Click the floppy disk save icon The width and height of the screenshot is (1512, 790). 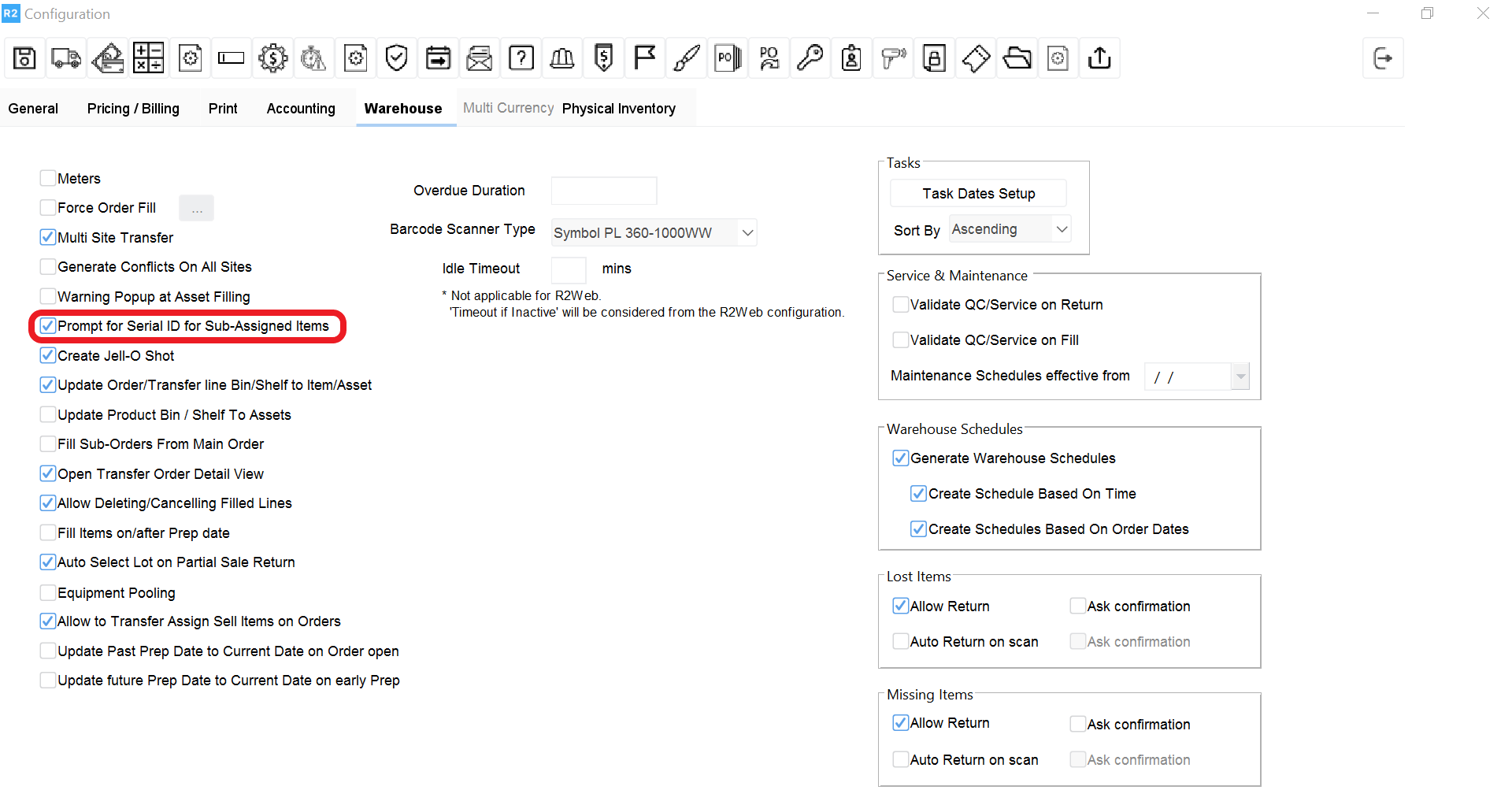click(x=24, y=58)
